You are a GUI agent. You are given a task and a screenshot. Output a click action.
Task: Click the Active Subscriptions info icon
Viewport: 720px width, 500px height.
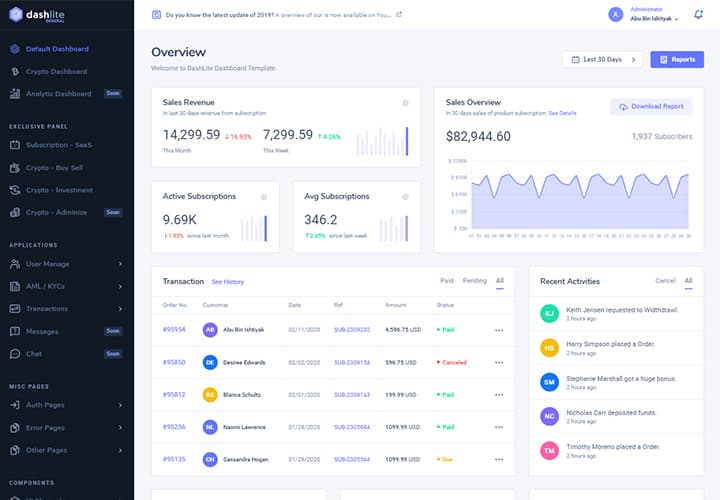click(263, 196)
